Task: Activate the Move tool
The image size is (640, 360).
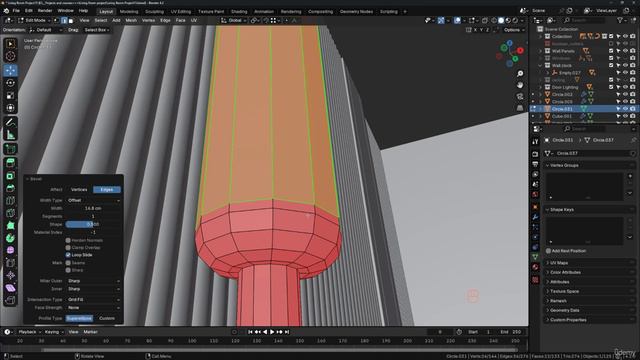Action: [11, 70]
